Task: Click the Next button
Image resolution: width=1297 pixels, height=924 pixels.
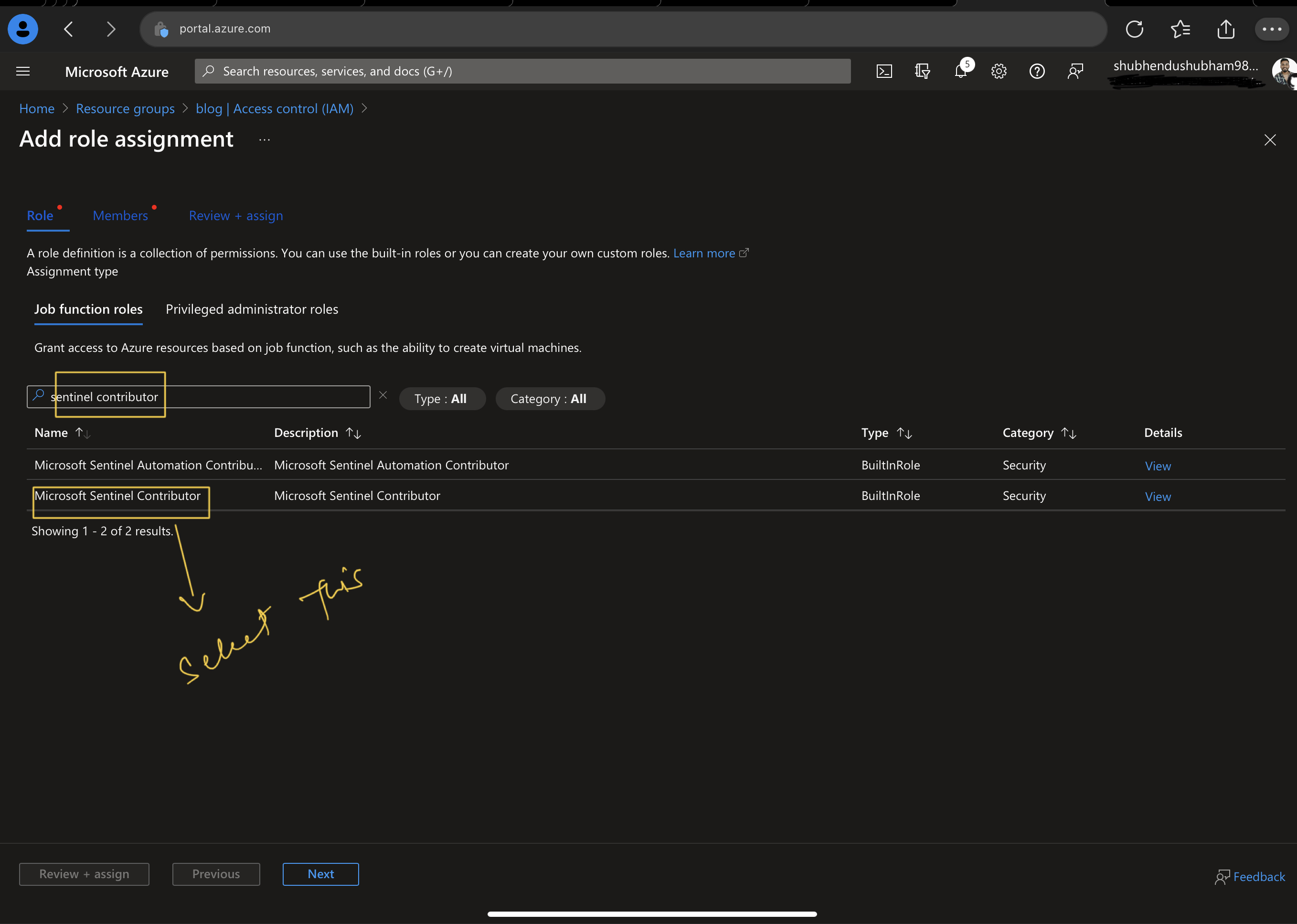Action: (321, 874)
